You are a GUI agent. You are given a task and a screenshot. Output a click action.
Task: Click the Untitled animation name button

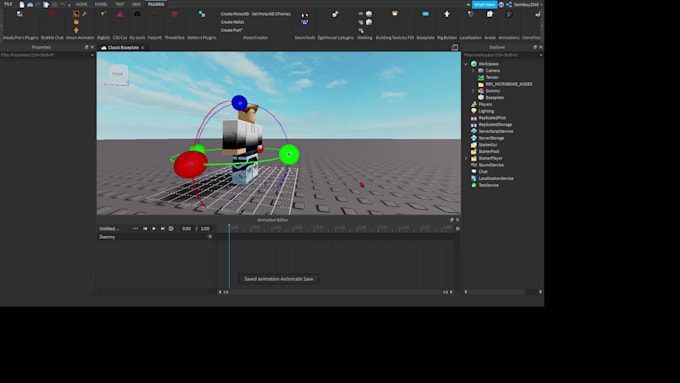[x=109, y=229]
